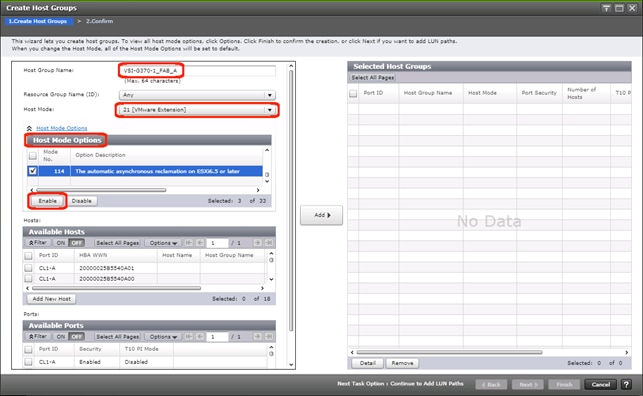This screenshot has width=643, height=396.
Task: Click the pin window icon in title bar
Action: click(x=607, y=8)
